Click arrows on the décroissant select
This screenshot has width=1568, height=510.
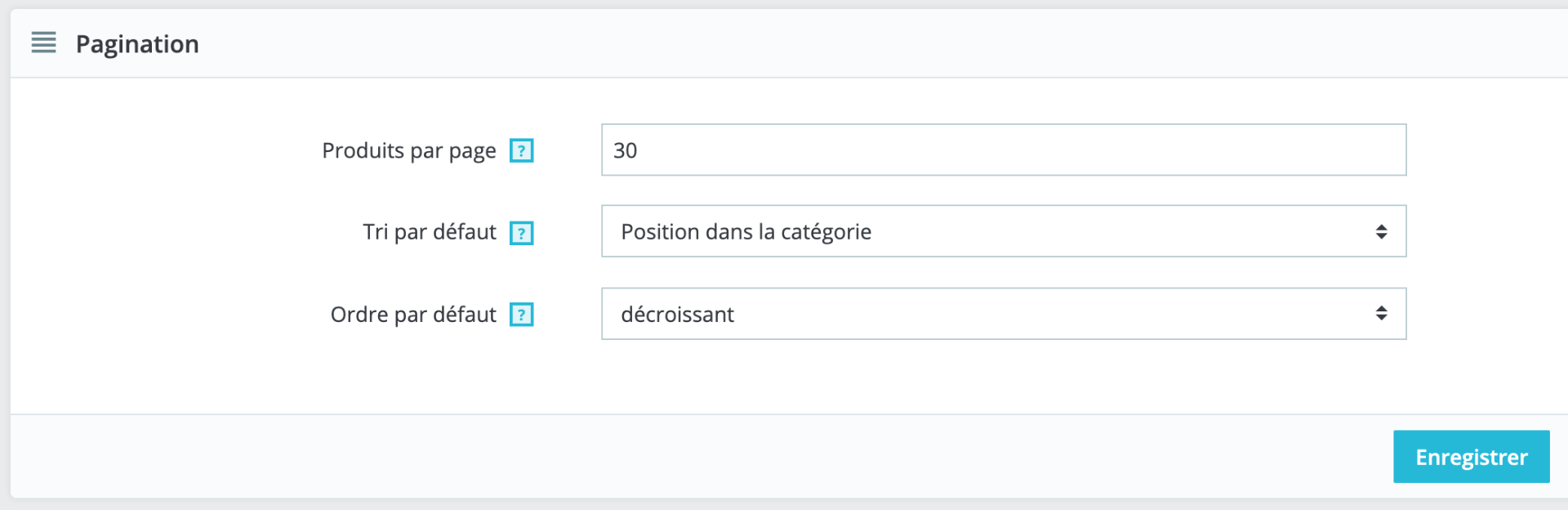(x=1381, y=313)
